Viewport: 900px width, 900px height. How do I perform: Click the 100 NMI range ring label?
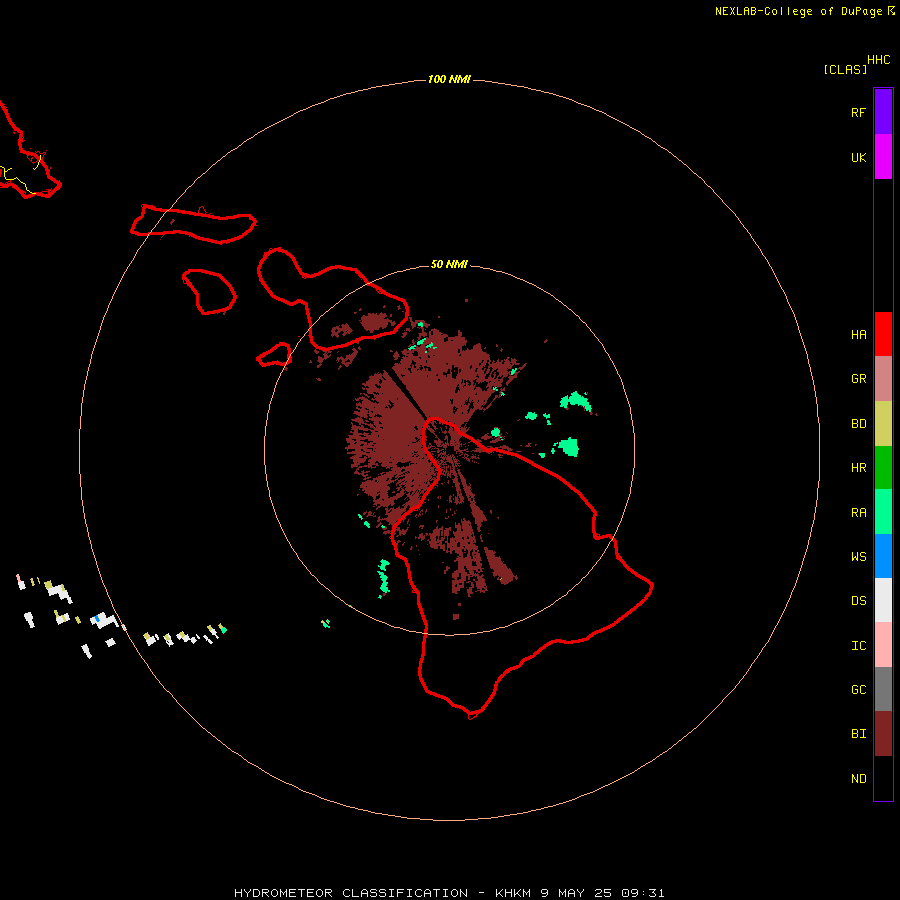click(x=449, y=79)
